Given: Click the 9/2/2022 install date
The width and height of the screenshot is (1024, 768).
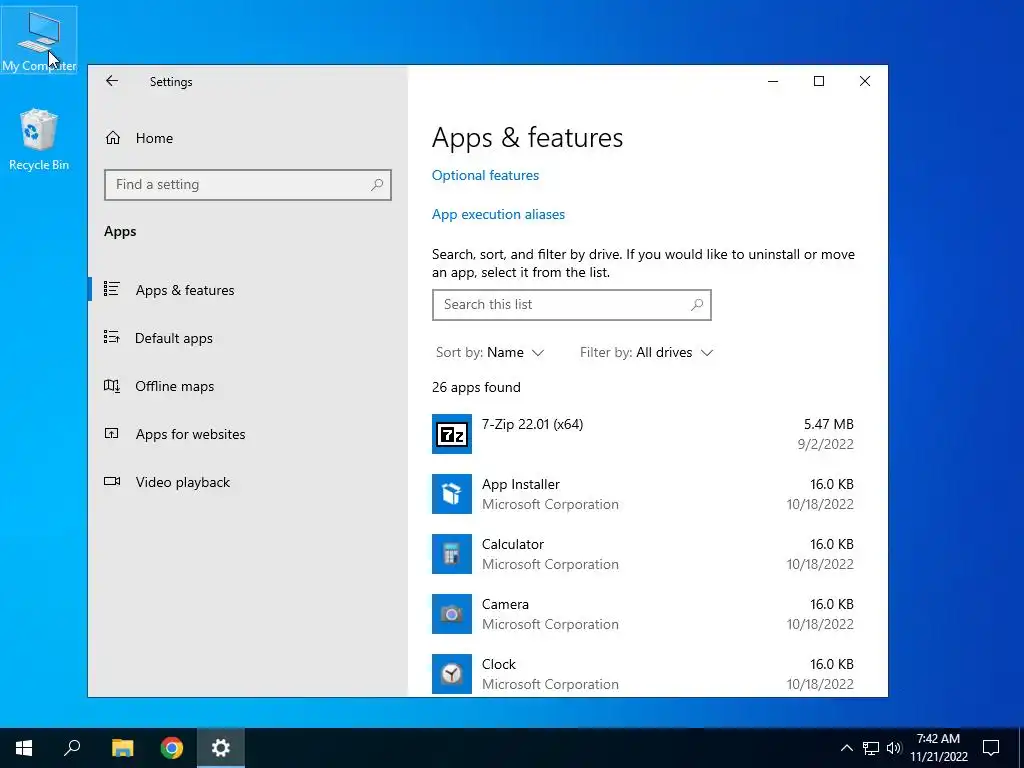Looking at the screenshot, I should point(825,444).
